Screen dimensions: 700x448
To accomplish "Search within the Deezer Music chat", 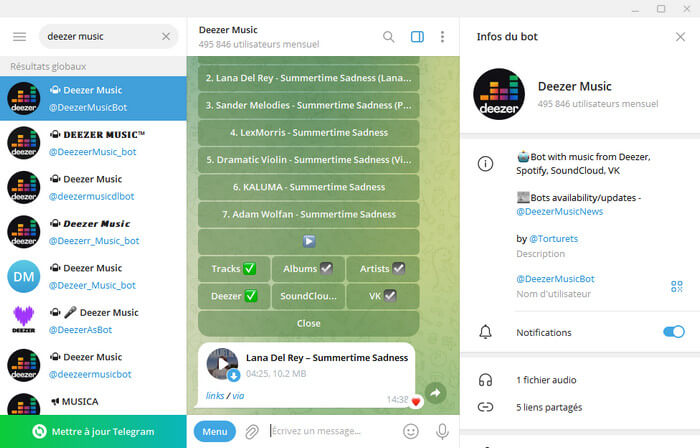I will pos(388,37).
